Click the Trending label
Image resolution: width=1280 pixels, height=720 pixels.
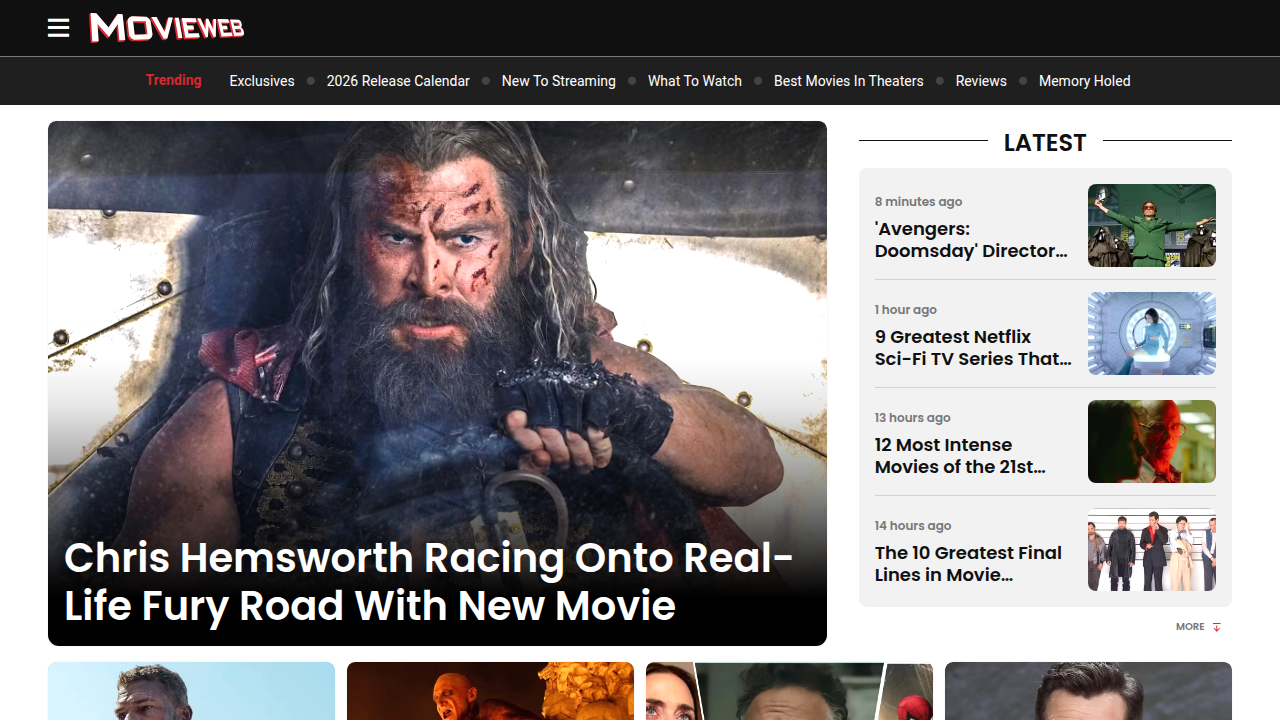point(174,80)
